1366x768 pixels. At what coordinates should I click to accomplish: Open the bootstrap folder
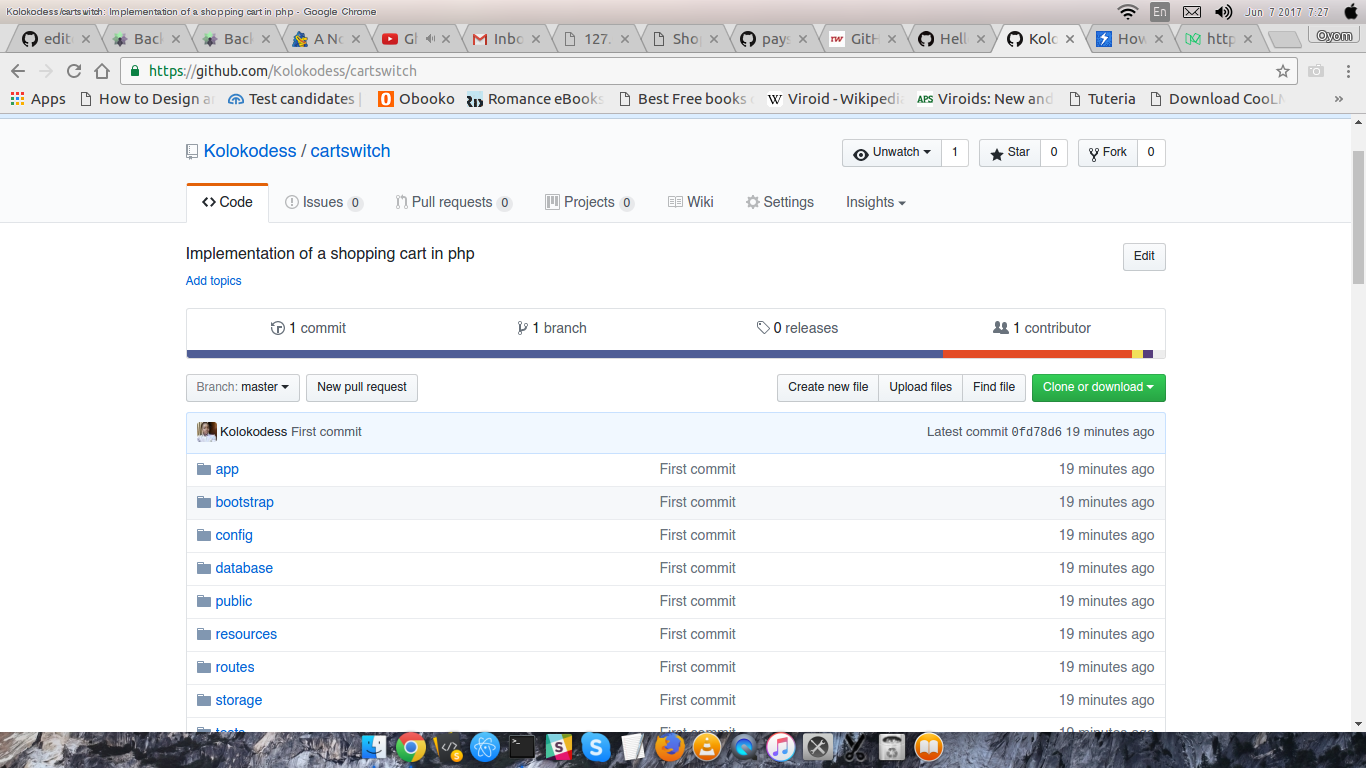pos(244,502)
